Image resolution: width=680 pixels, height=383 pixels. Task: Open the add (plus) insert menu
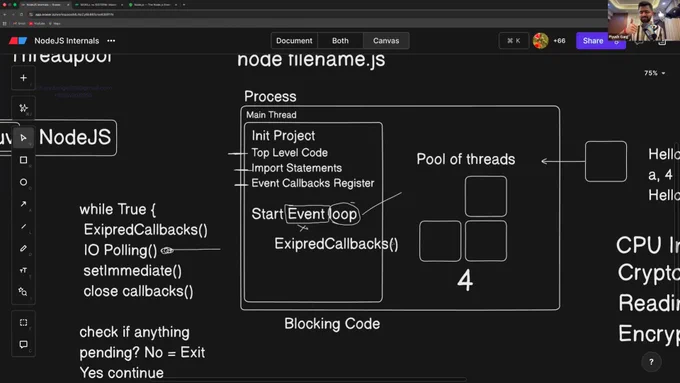(x=23, y=78)
